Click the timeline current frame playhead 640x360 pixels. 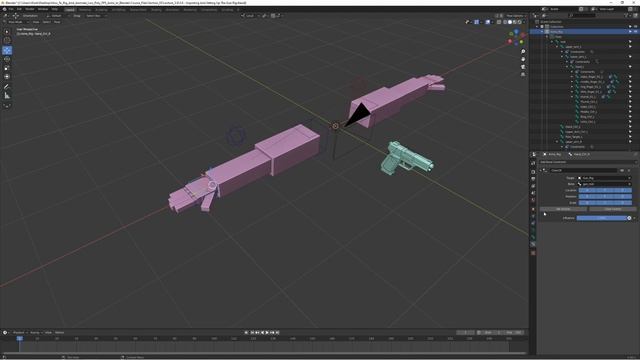tap(19, 338)
